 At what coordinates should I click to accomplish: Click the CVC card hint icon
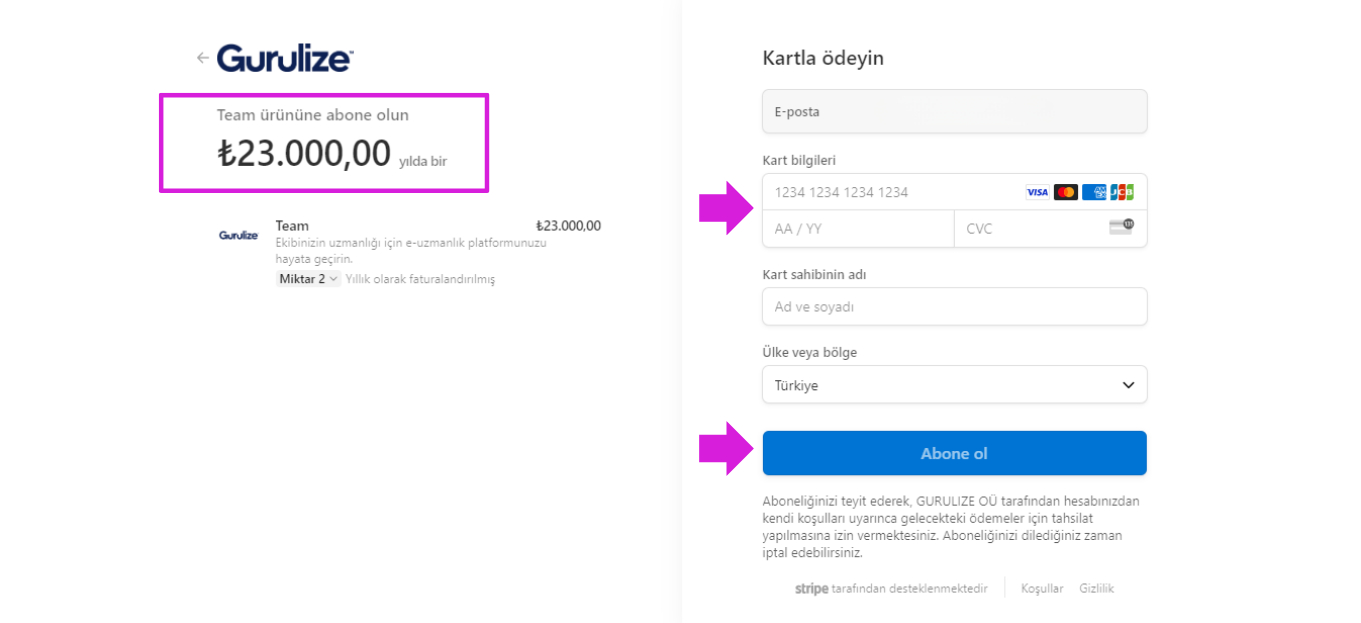click(1122, 227)
